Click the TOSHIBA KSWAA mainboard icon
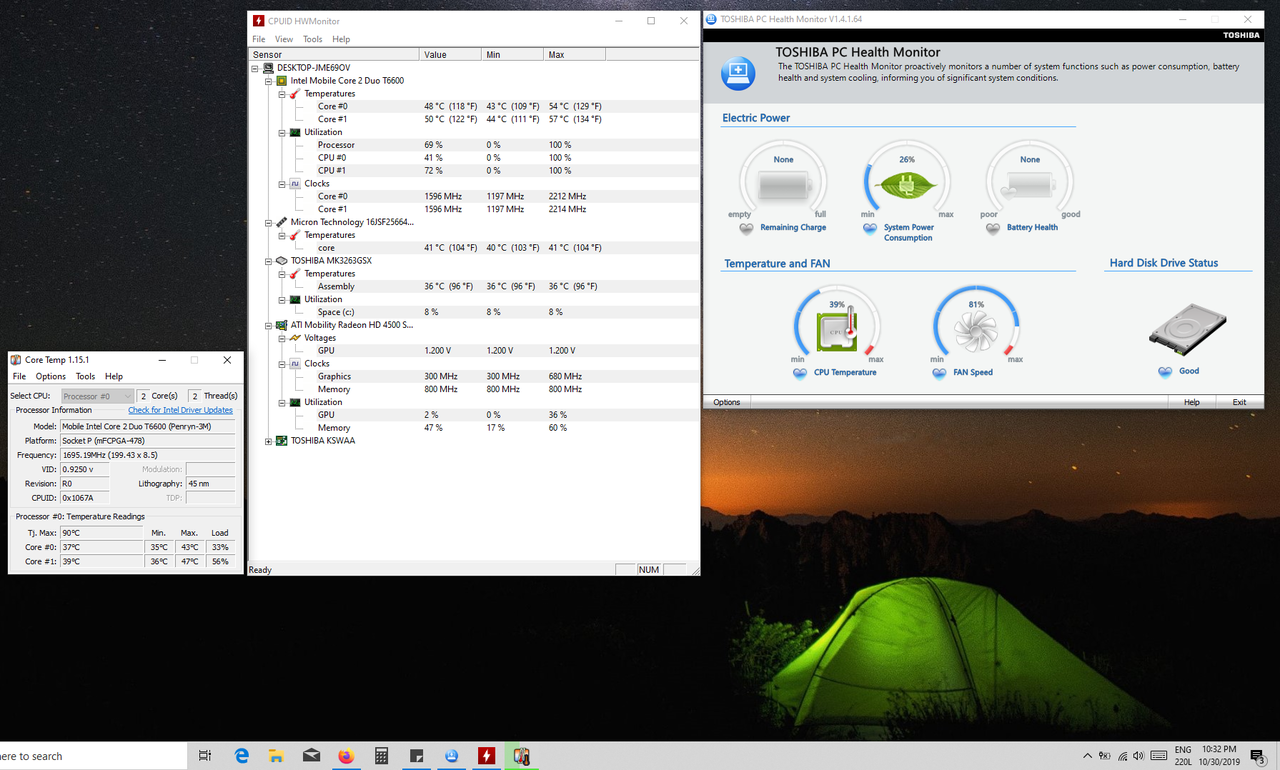The width and height of the screenshot is (1280, 770). (x=282, y=440)
